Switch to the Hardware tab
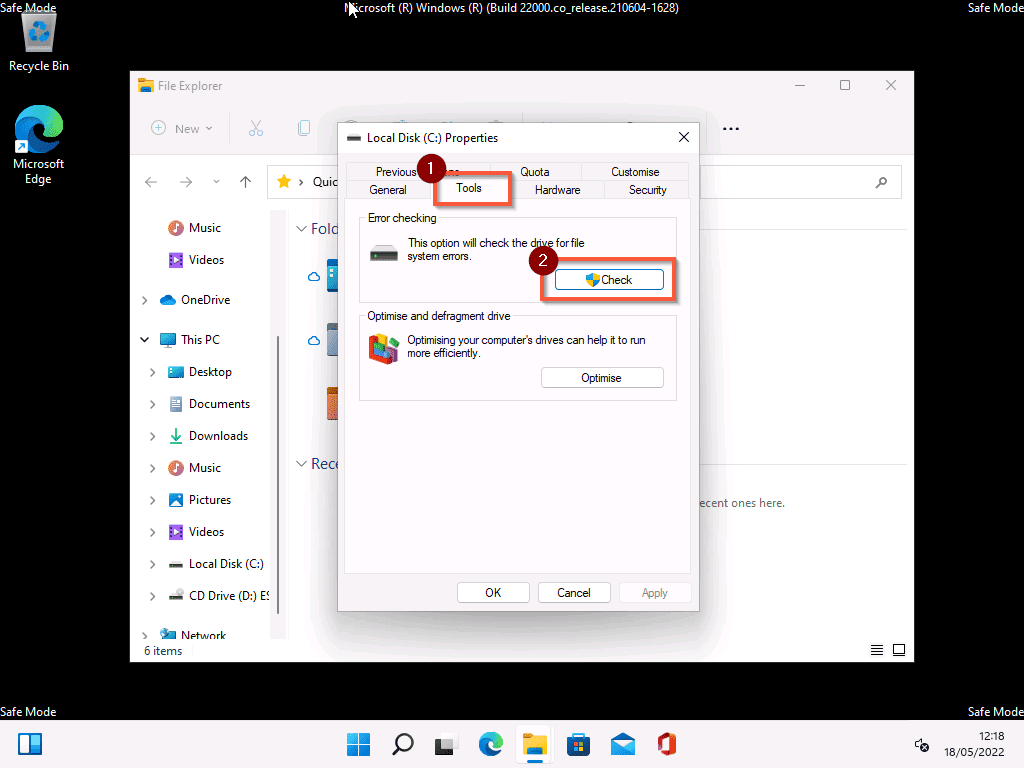This screenshot has height=768, width=1024. (557, 189)
